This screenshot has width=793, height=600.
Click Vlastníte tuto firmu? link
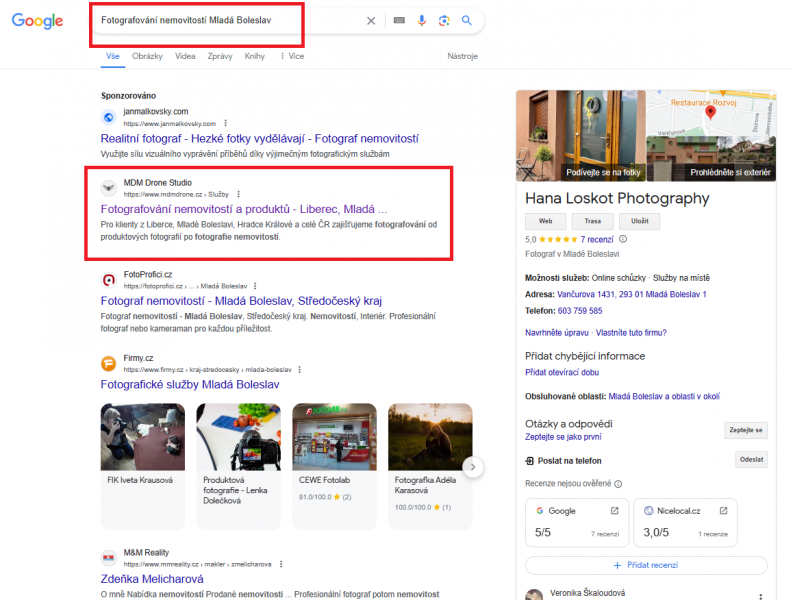(x=631, y=333)
